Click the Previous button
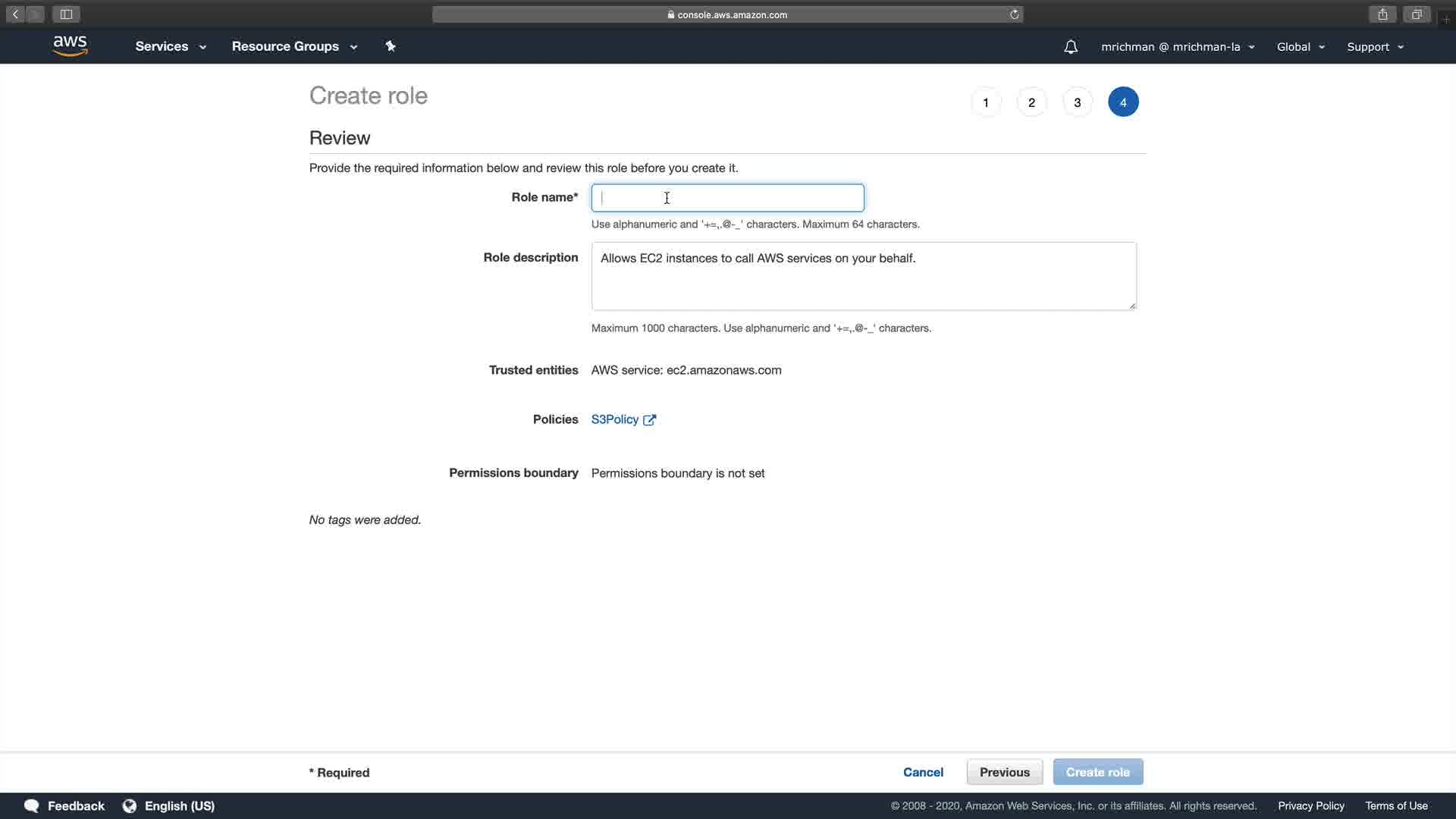The image size is (1456, 819). pyautogui.click(x=1004, y=772)
